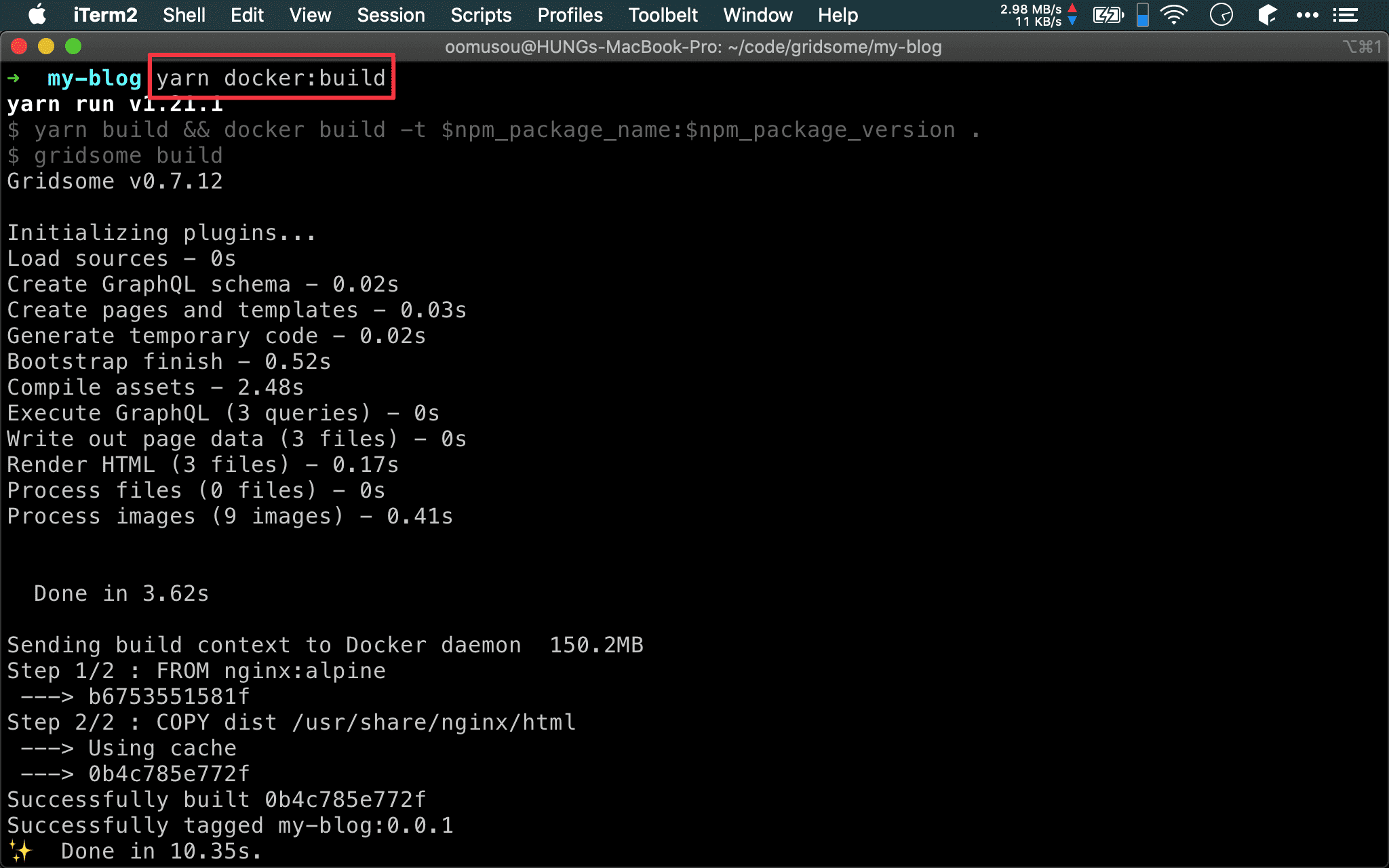The width and height of the screenshot is (1389, 868).
Task: Maximize the terminal with green button
Action: click(x=73, y=46)
